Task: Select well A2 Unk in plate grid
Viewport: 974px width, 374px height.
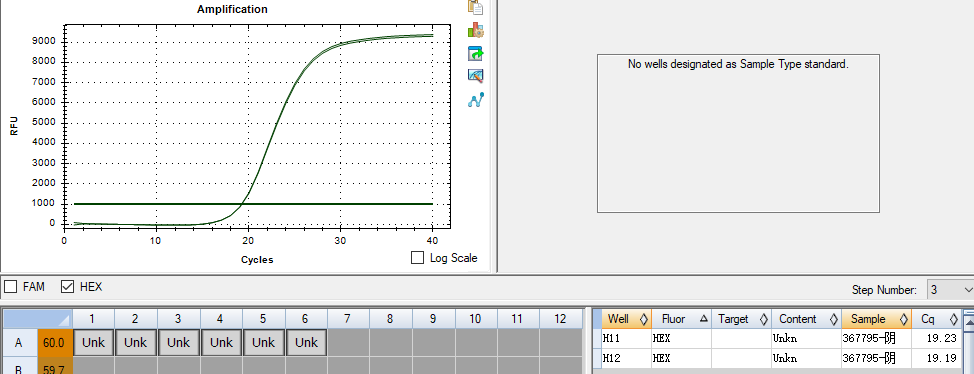Action: (135, 342)
